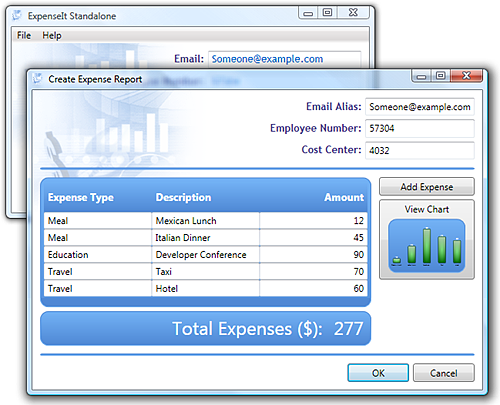Viewport: 500px width, 405px height.
Task: Click the Meal cell beside Italian Dinner
Action: click(x=98, y=238)
